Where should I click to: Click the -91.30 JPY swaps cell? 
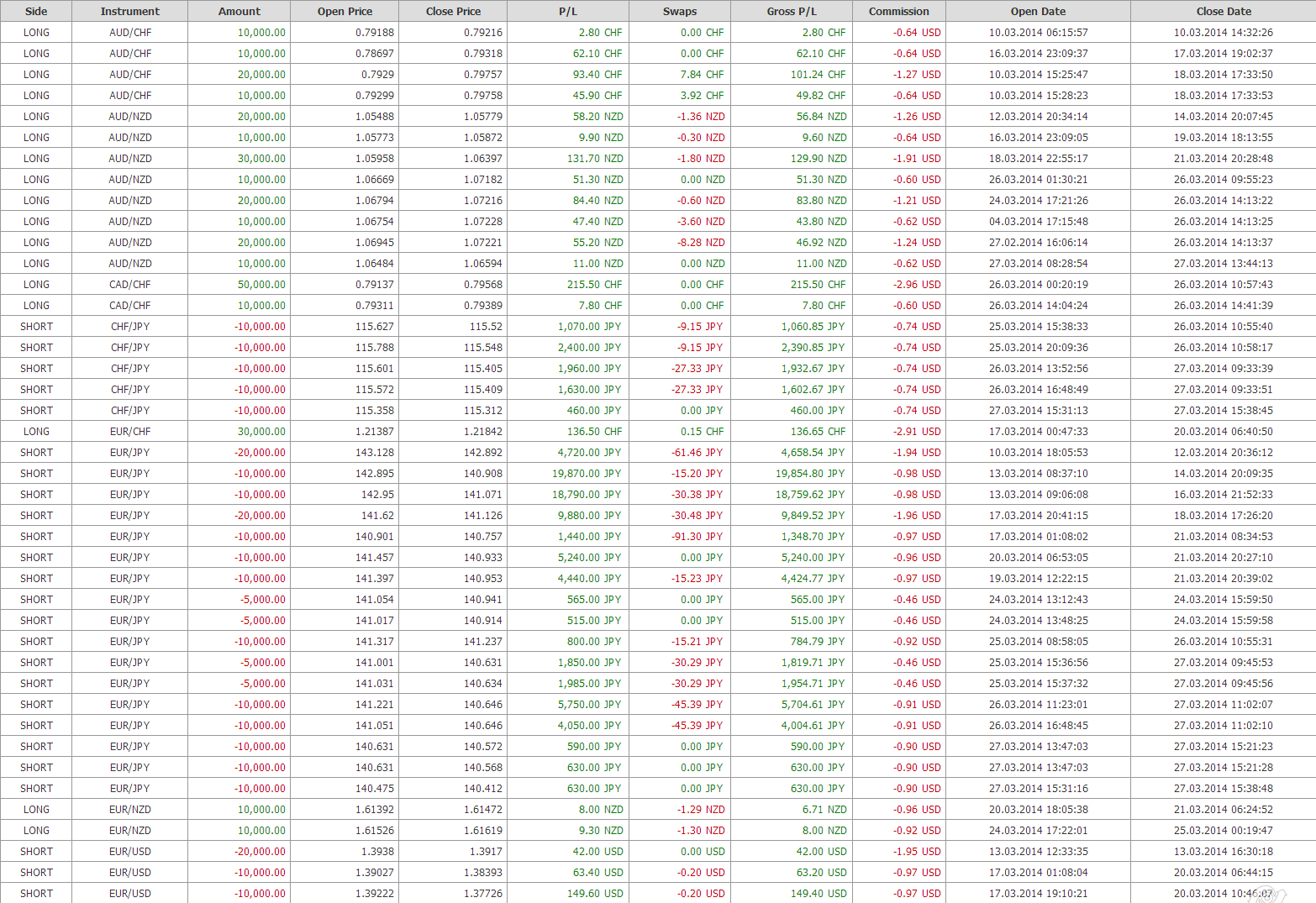(x=697, y=537)
